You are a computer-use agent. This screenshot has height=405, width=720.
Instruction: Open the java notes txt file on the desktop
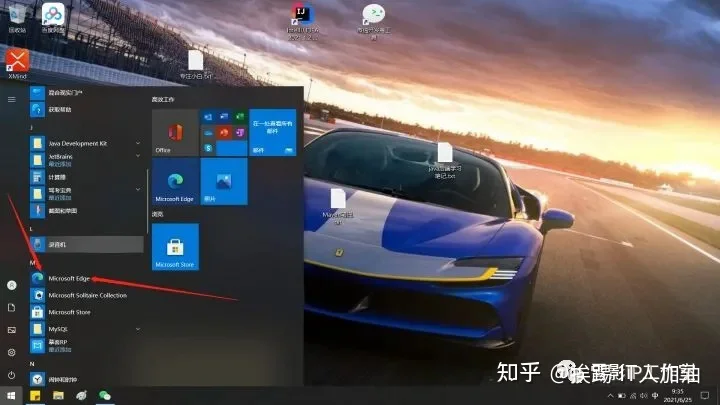pyautogui.click(x=445, y=161)
